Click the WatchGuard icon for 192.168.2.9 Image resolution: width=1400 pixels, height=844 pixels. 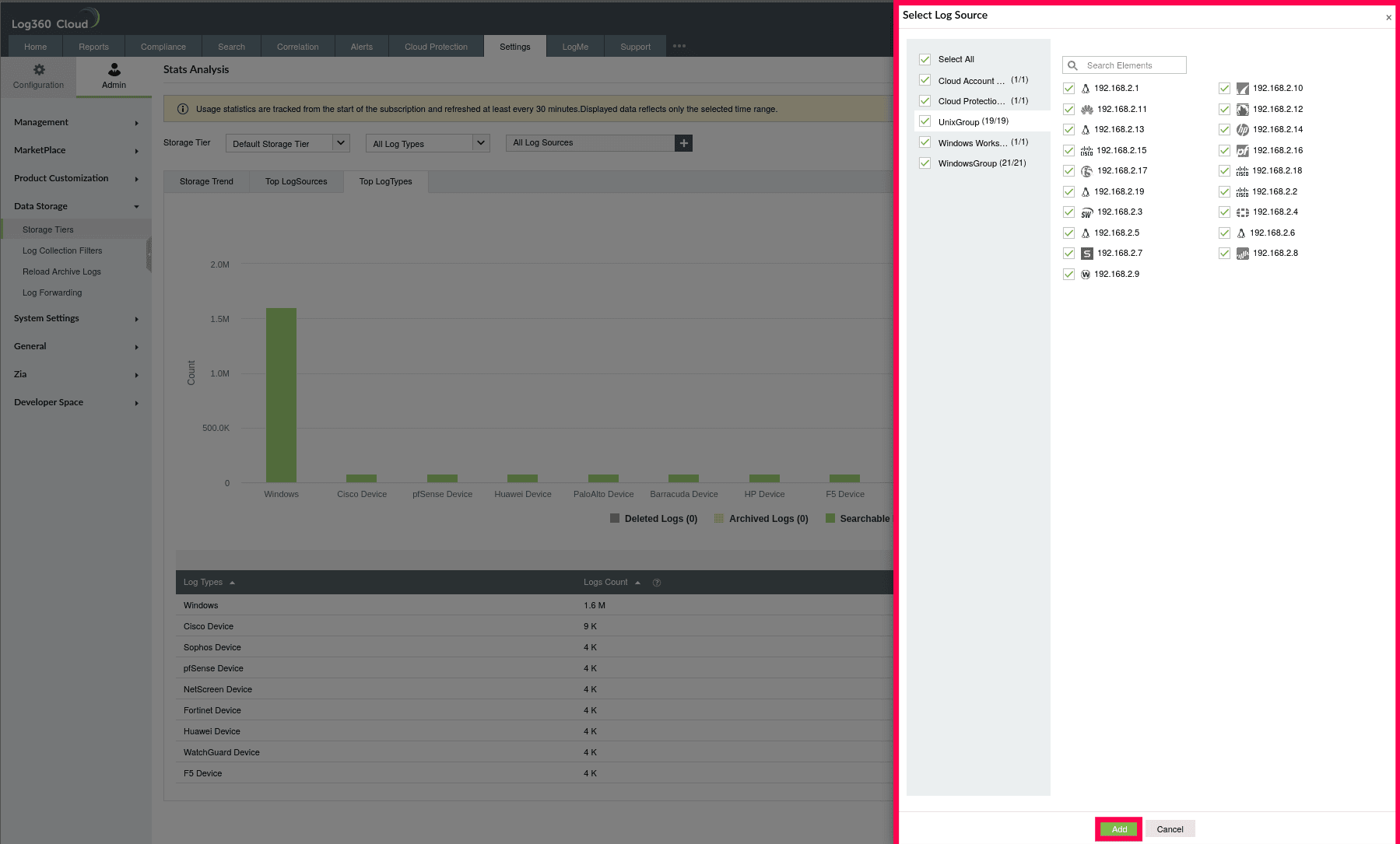click(1086, 275)
